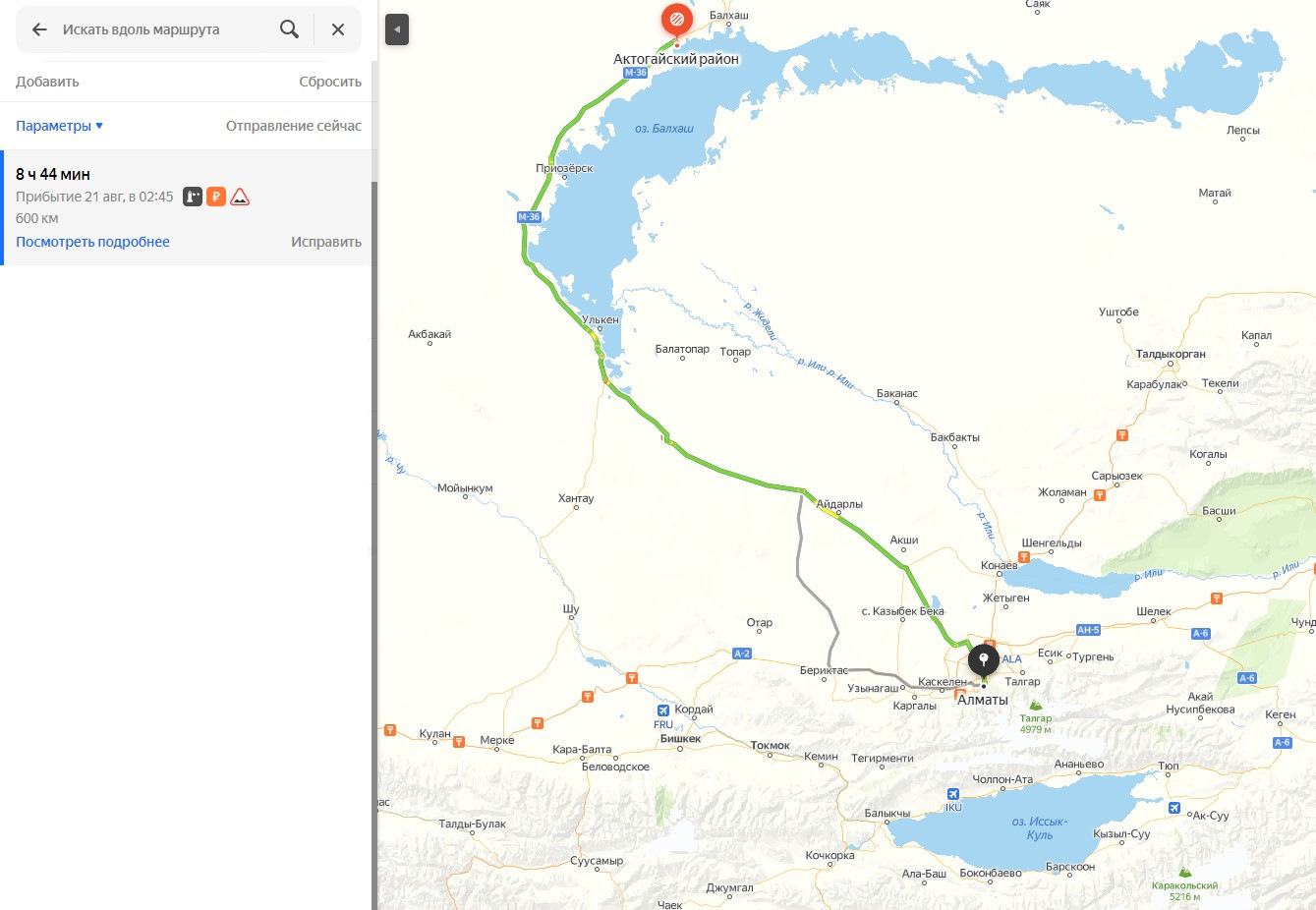This screenshot has height=910, width=1316.
Task: Click the "Прибытие 21 авг, в 02:45" arrival text
Action: tap(94, 197)
